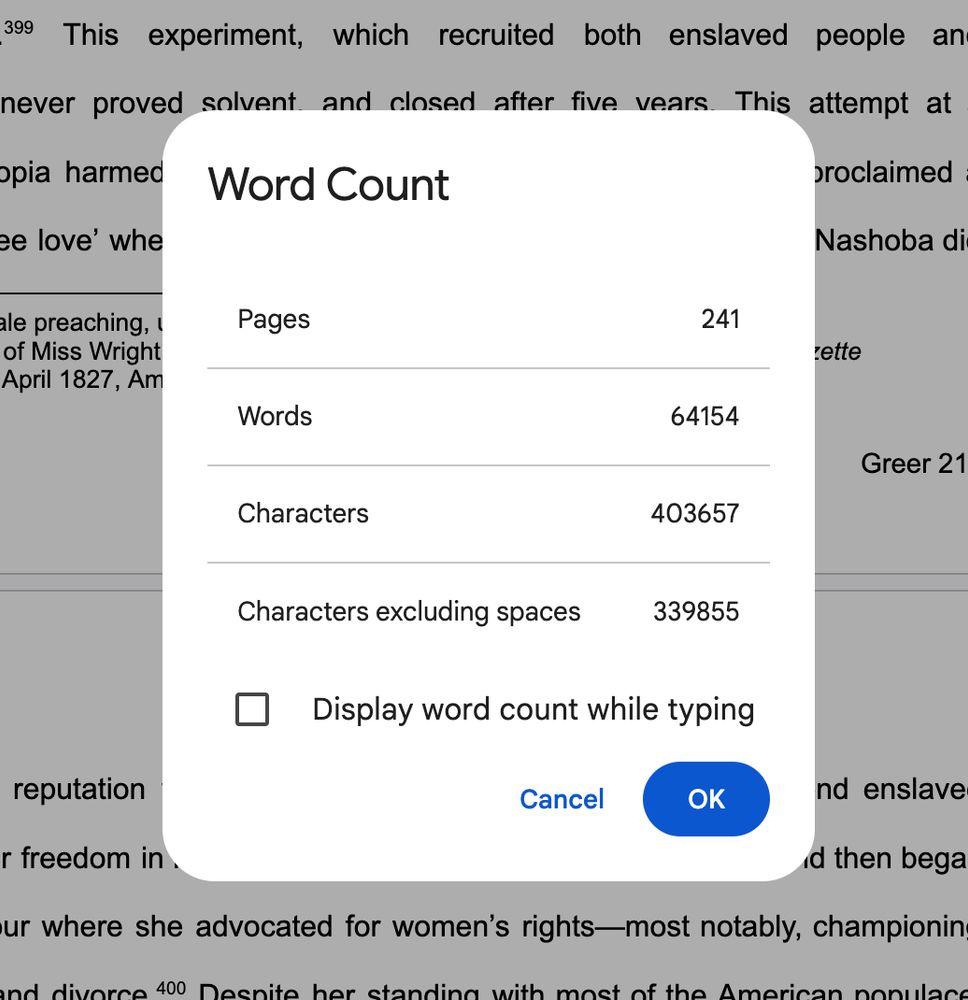Select the Pages count value 241
This screenshot has height=1000, width=968.
721,319
